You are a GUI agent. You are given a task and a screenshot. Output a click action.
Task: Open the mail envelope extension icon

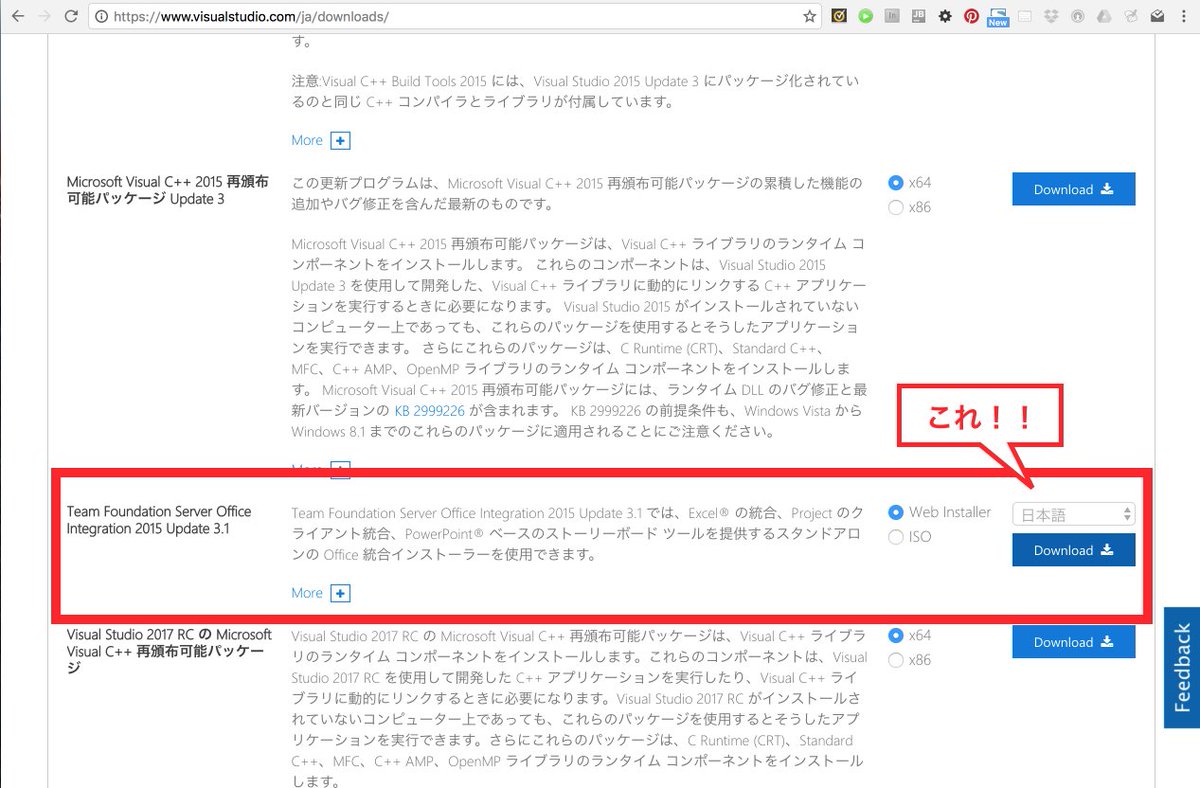tap(1157, 17)
